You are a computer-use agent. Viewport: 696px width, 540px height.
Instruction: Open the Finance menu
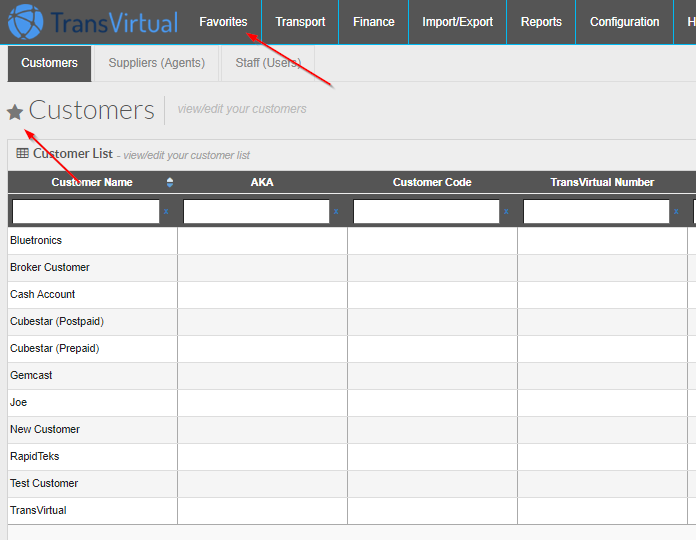tap(373, 22)
